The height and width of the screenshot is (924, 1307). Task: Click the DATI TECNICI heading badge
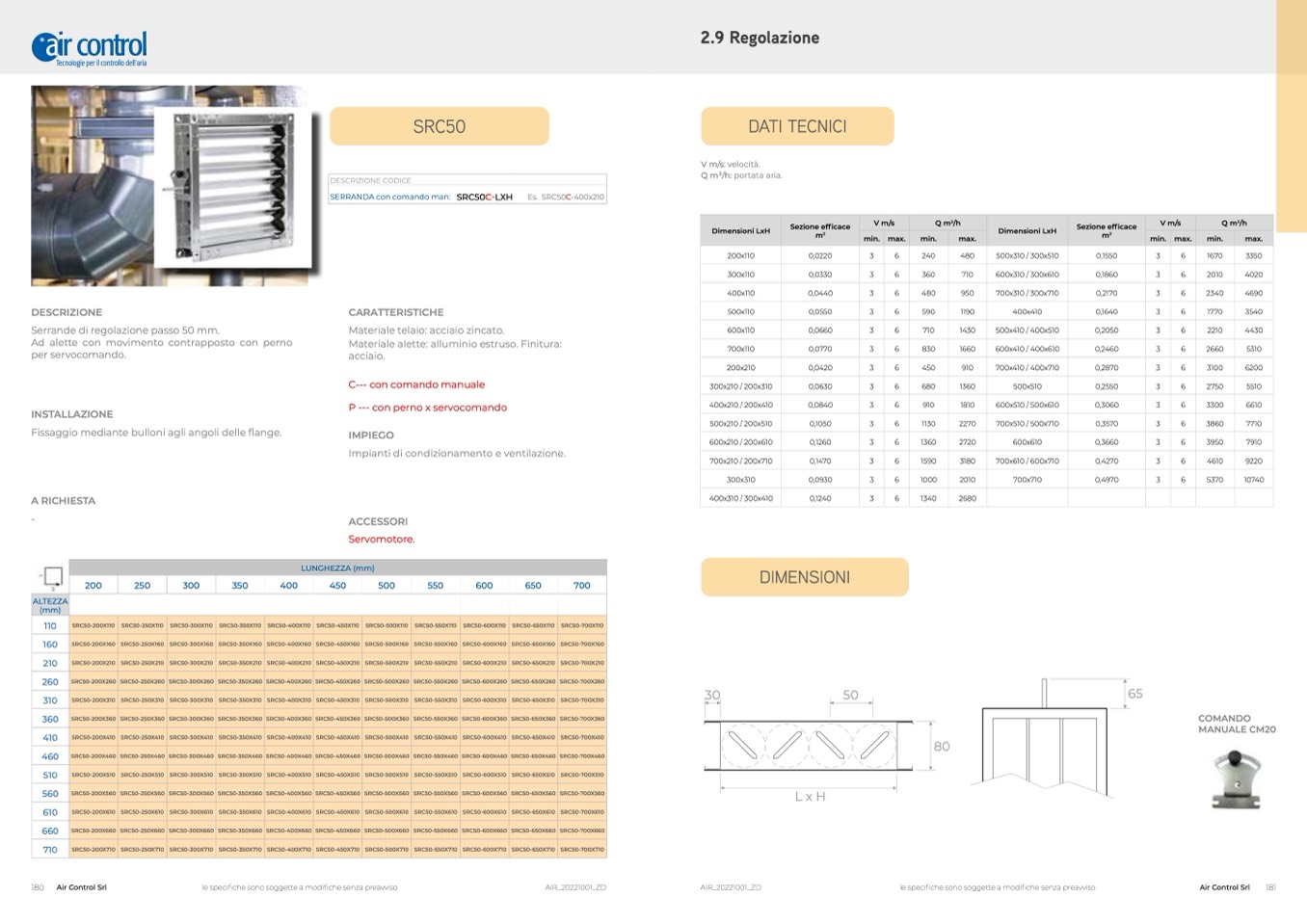(797, 126)
